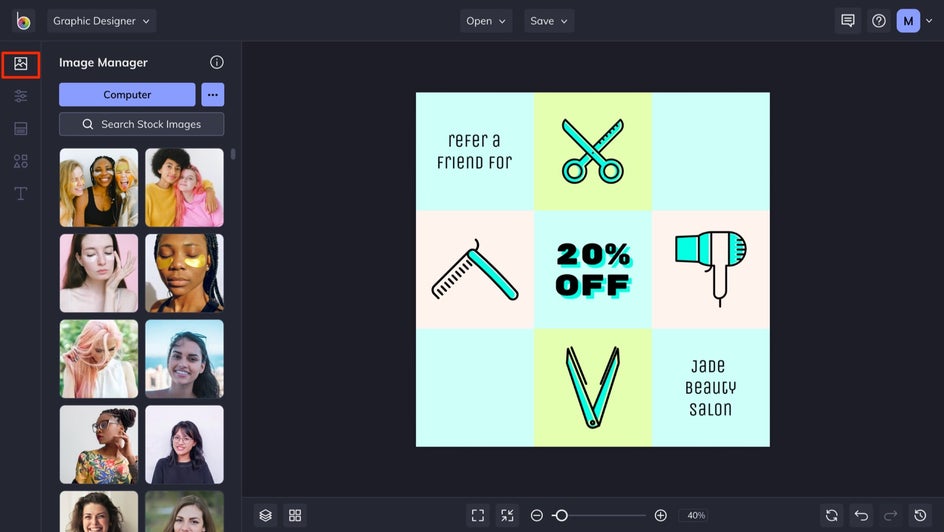The image size is (944, 532).
Task: Open more upload options ellipsis button
Action: pos(213,94)
